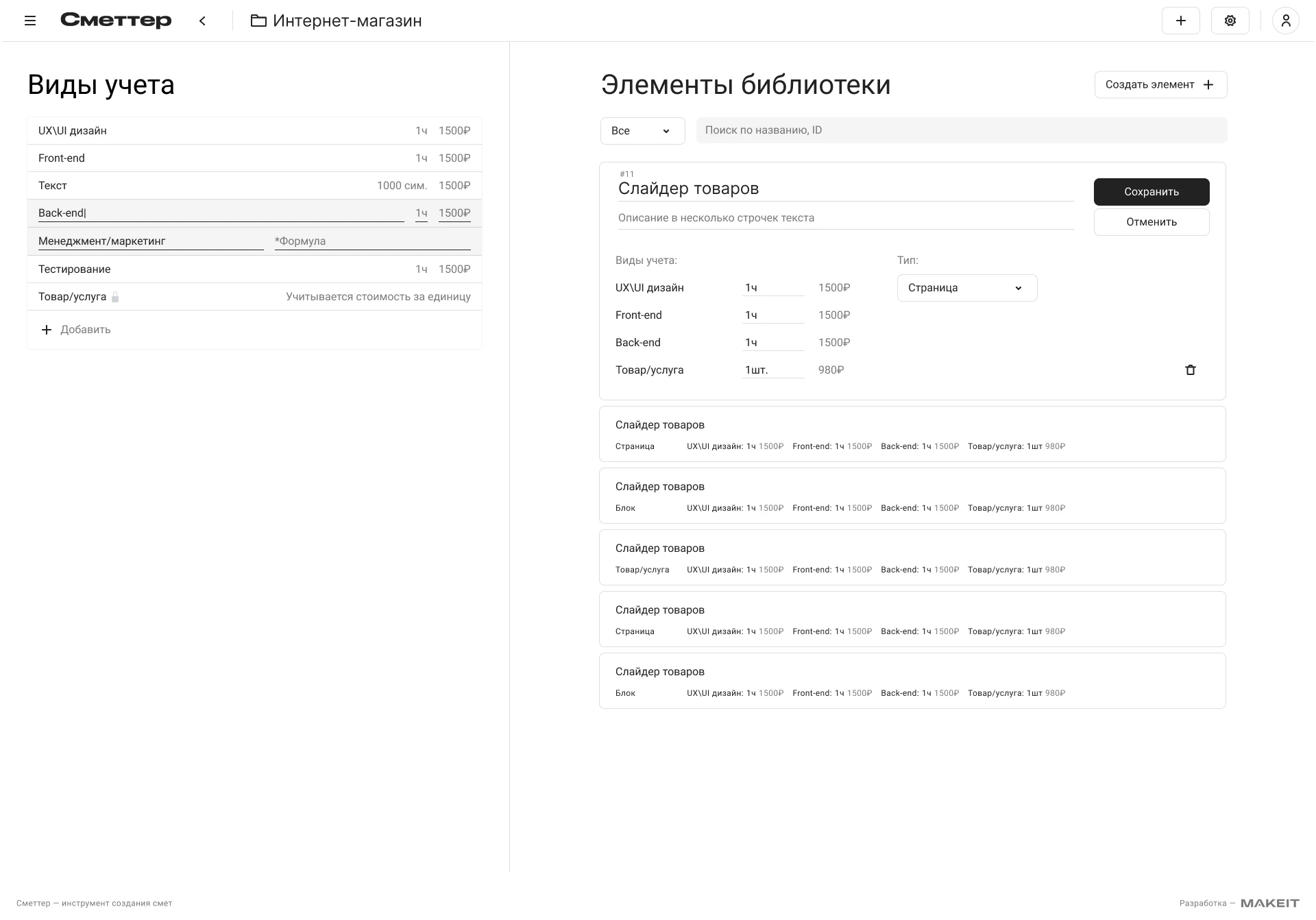Select the Текст accounting row

click(x=254, y=186)
